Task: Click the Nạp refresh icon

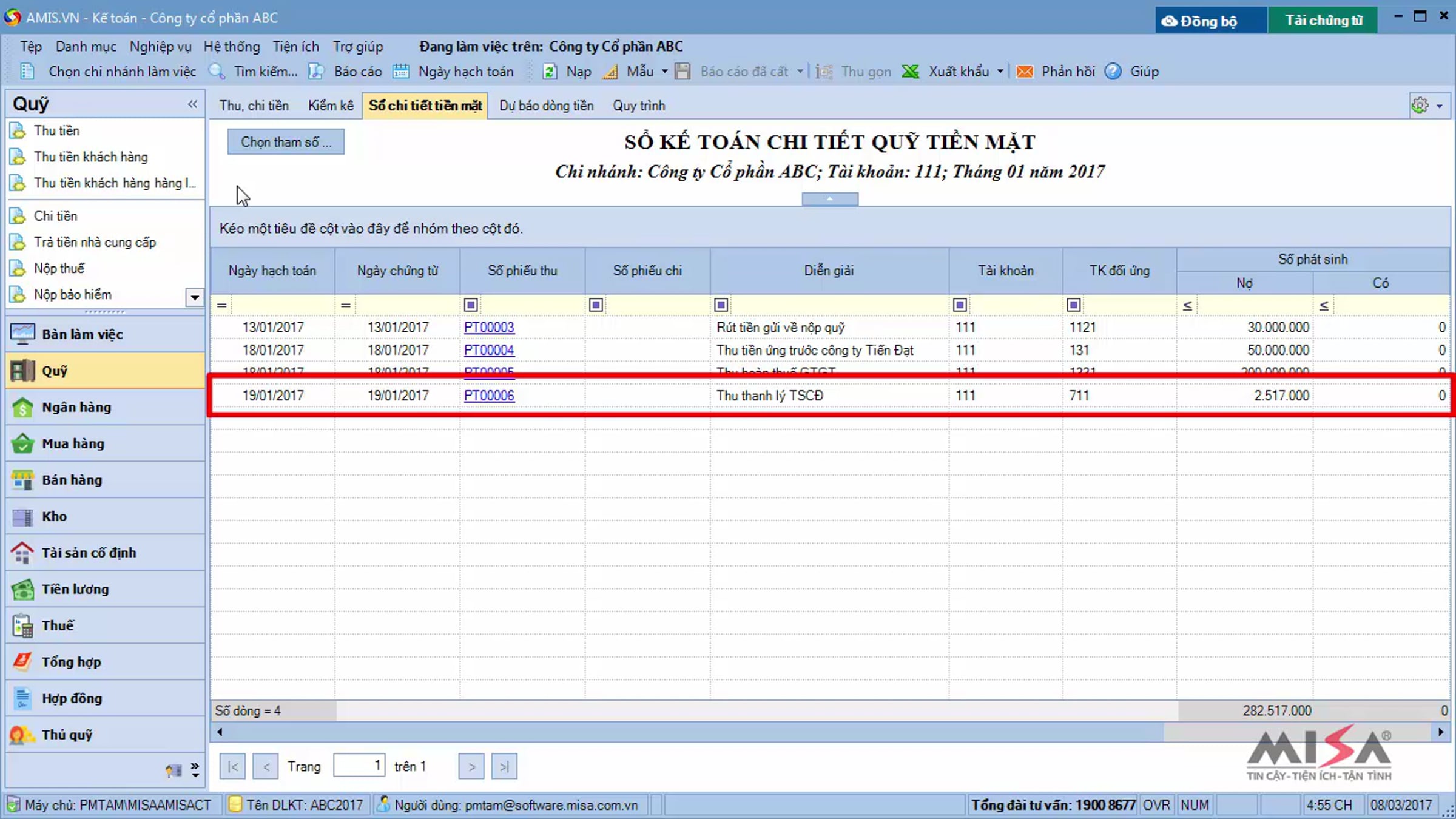Action: click(x=550, y=72)
